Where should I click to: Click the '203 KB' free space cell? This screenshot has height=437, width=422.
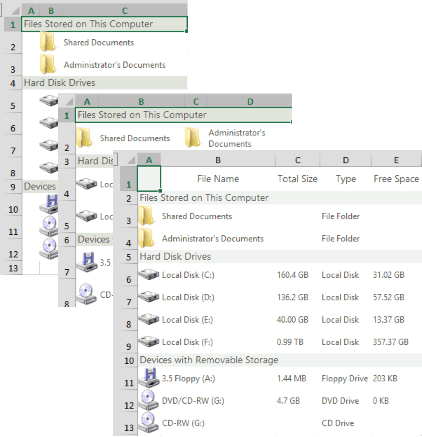click(x=385, y=378)
